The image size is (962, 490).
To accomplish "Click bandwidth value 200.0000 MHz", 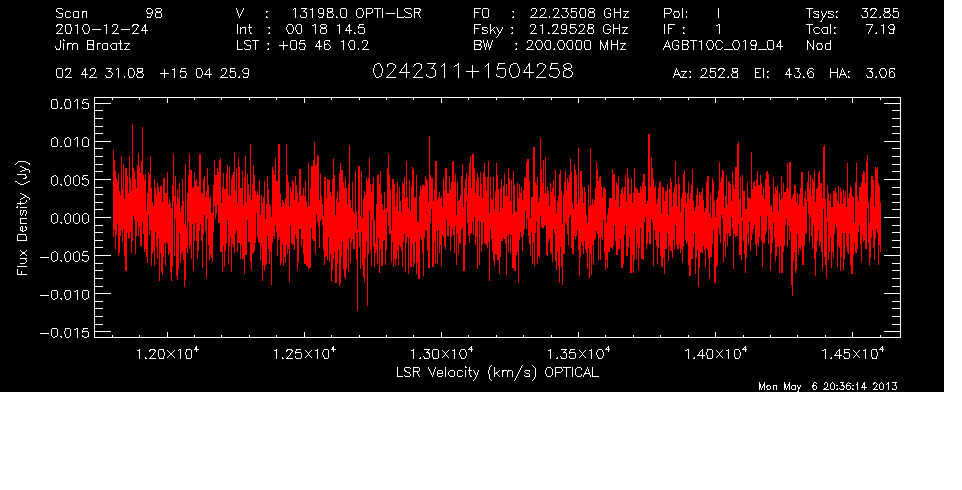I will [575, 45].
